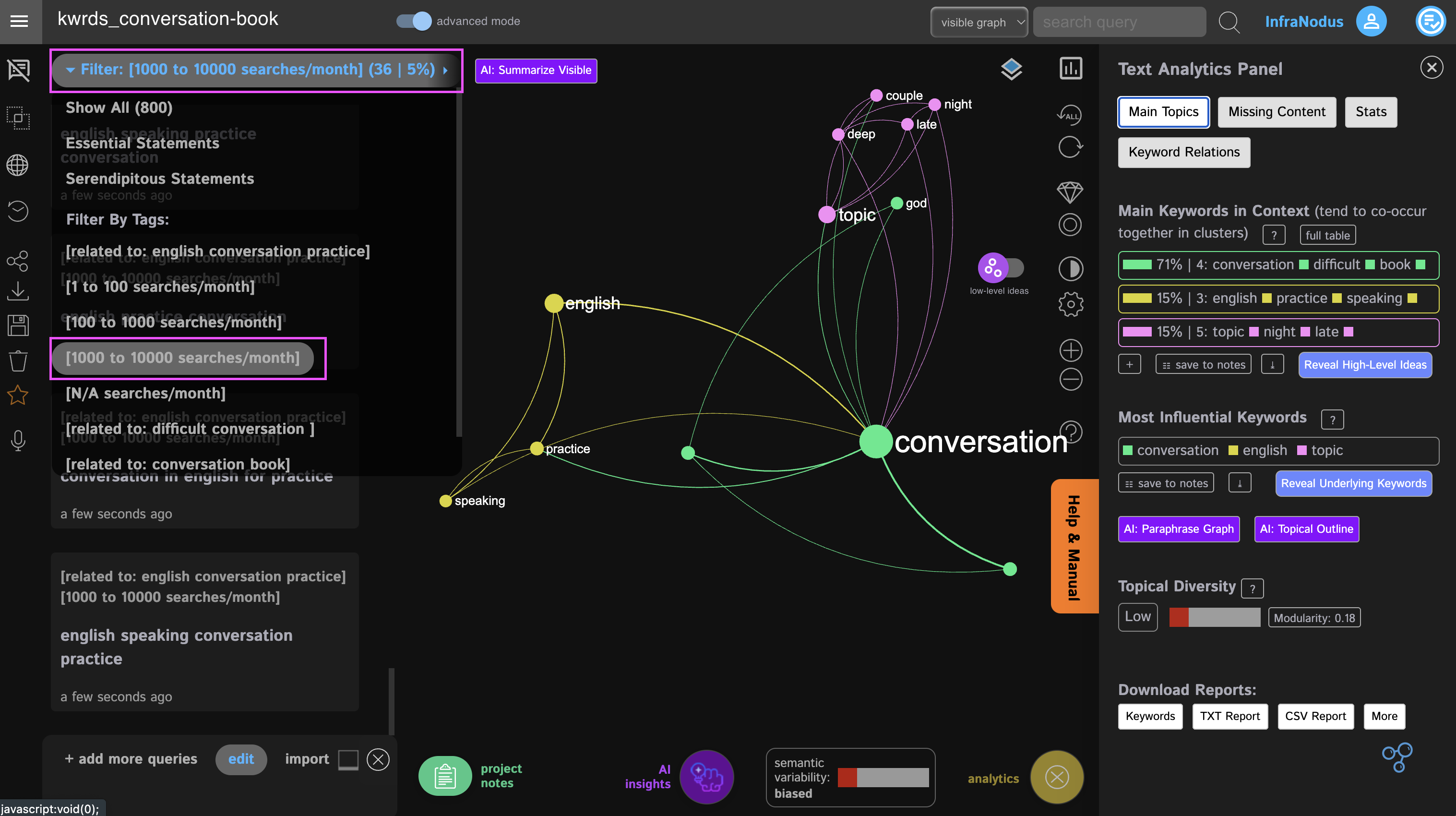
Task: Open the full table button
Action: click(x=1327, y=235)
